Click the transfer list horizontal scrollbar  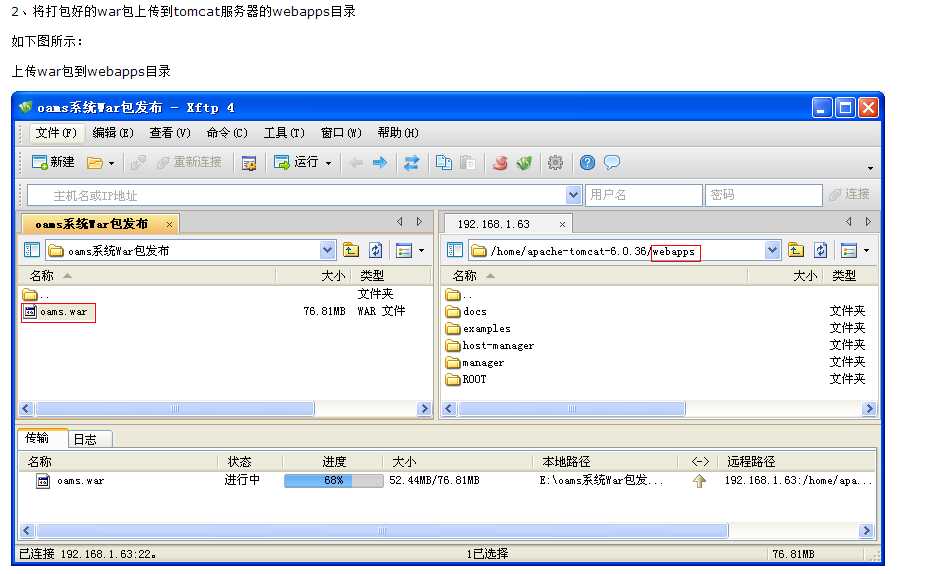(447, 530)
